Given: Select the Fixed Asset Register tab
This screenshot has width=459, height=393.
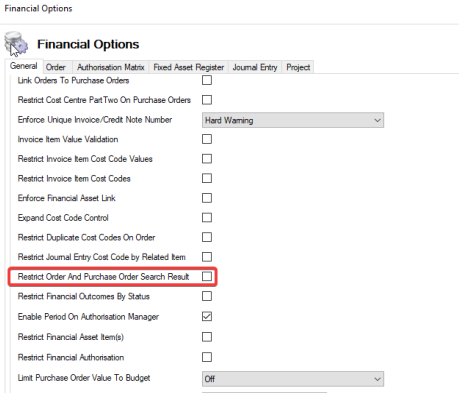Looking at the screenshot, I should pos(189,67).
